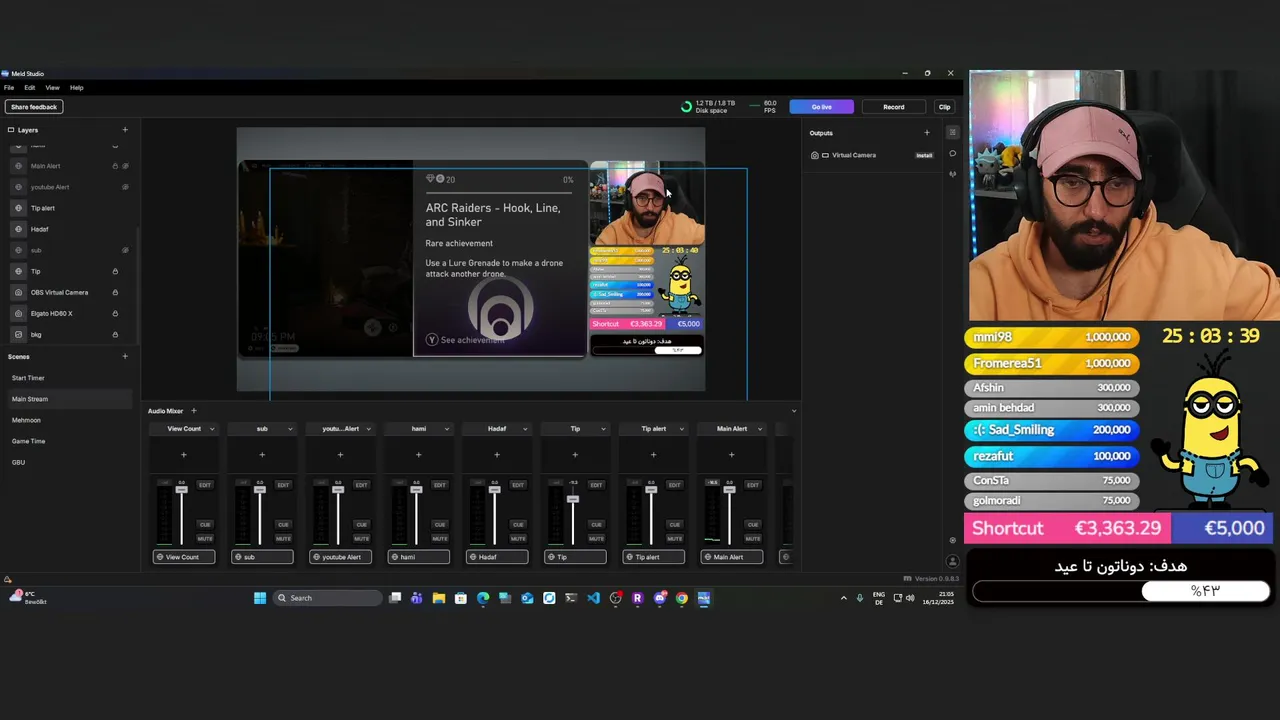This screenshot has width=1280, height=720.
Task: Add effect to Hadaf channel
Action: click(x=496, y=455)
